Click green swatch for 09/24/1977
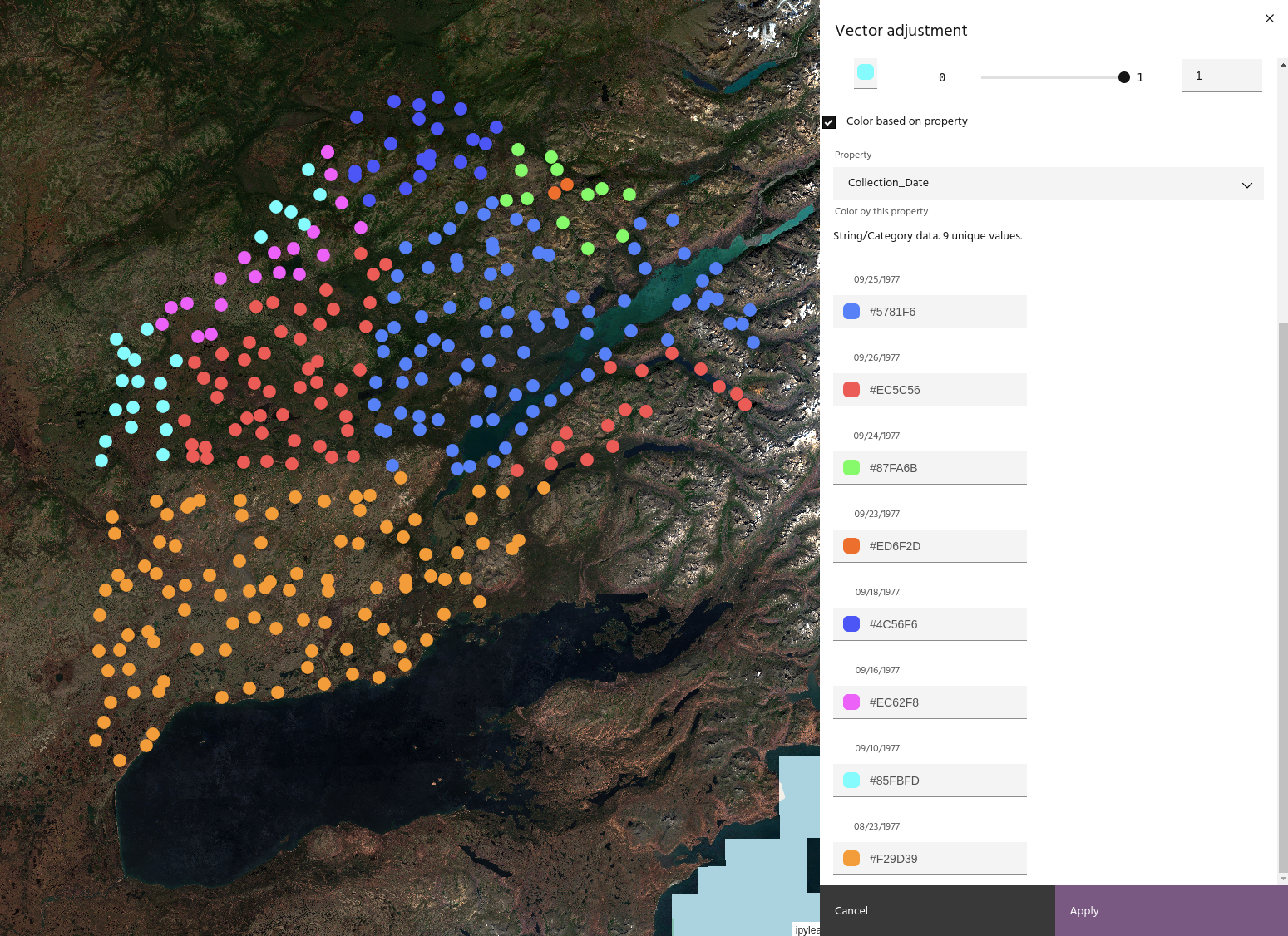 click(851, 468)
